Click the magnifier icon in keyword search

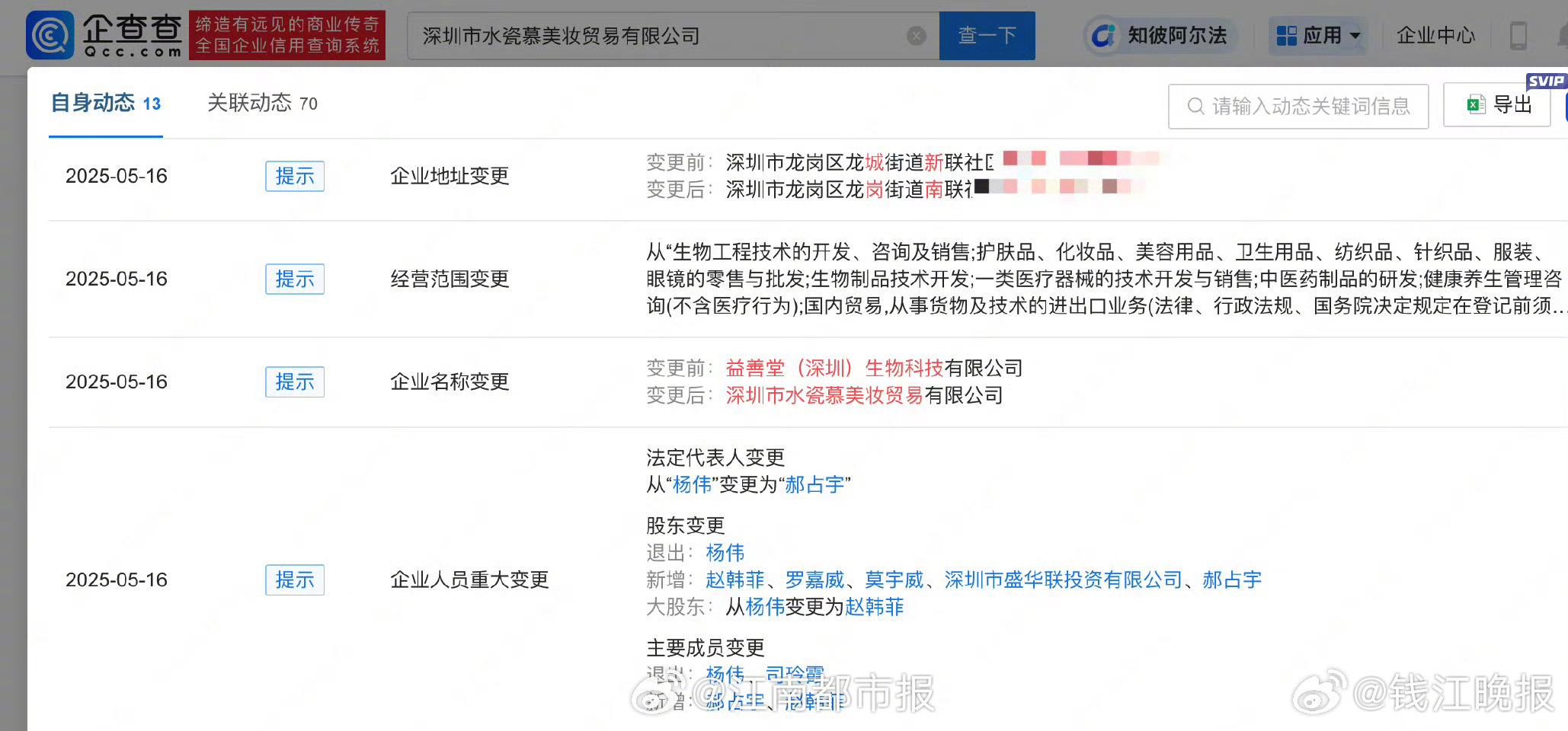(1196, 106)
